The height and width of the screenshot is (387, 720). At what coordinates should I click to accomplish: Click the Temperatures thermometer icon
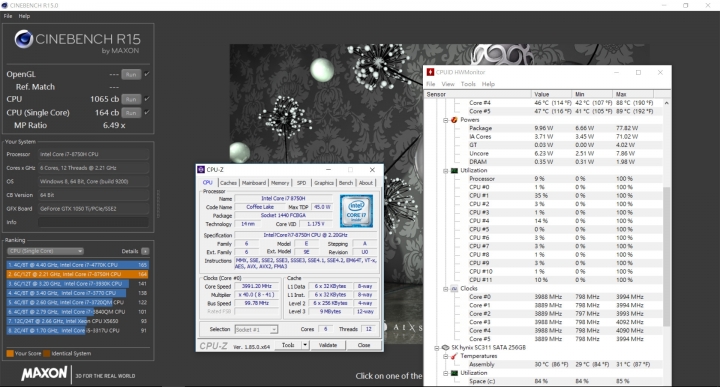(454, 356)
